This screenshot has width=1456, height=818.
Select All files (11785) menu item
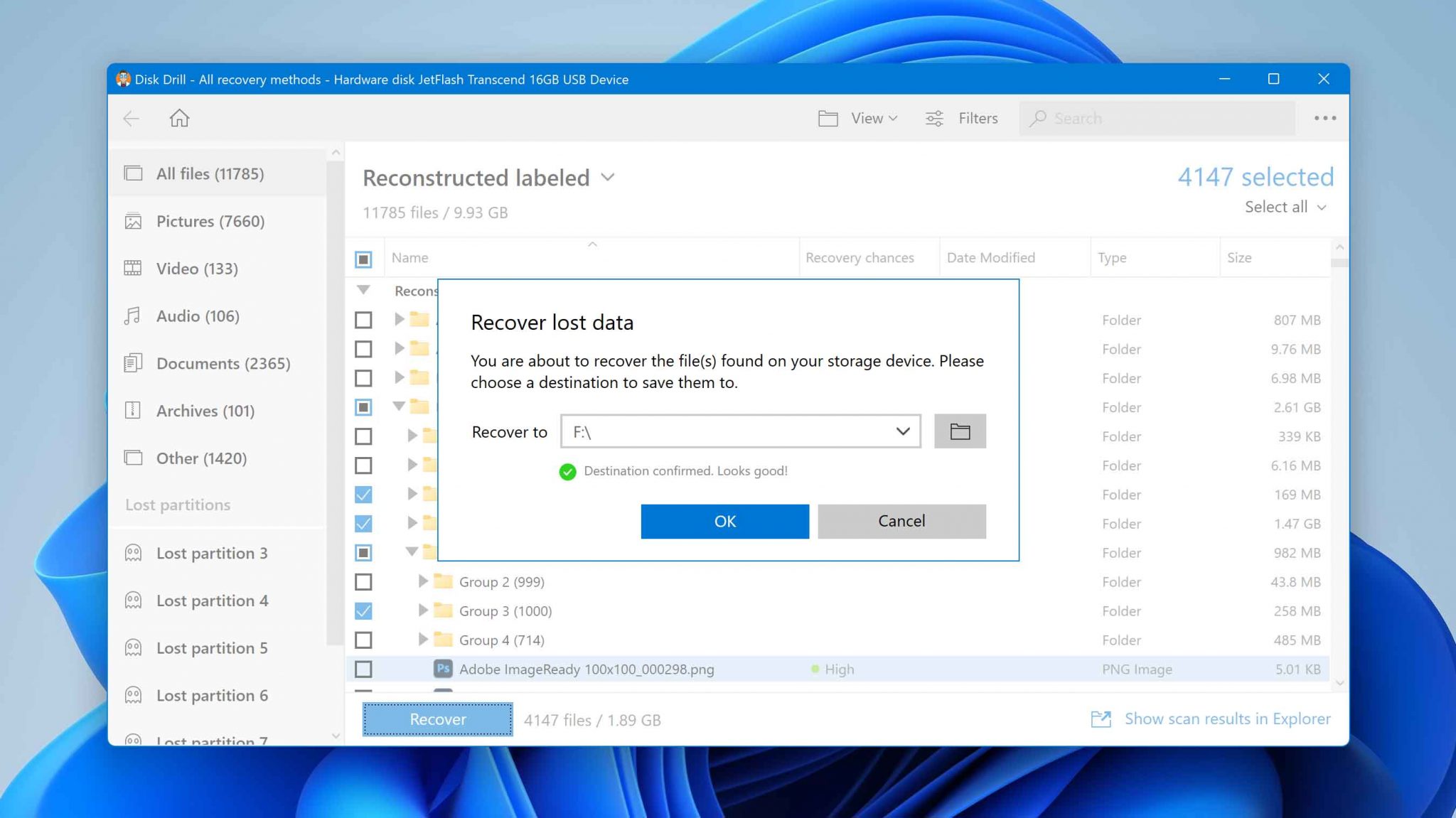[210, 173]
